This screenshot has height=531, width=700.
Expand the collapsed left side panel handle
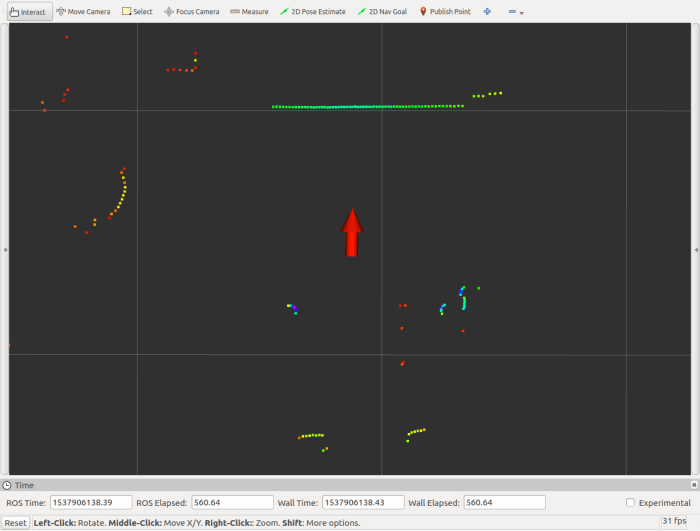click(x=4, y=249)
